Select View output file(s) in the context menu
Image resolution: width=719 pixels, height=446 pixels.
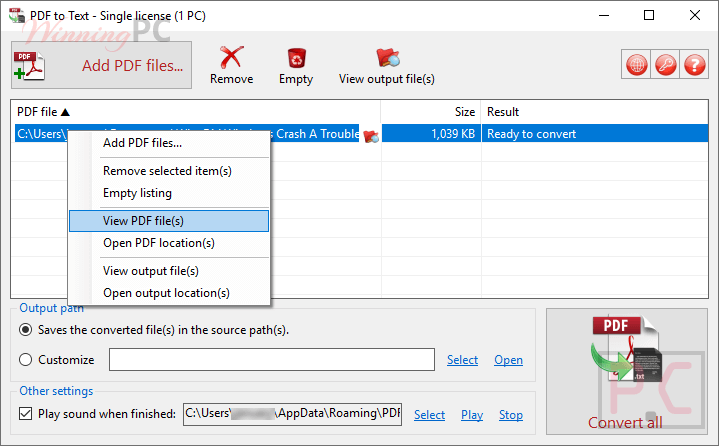169,271
